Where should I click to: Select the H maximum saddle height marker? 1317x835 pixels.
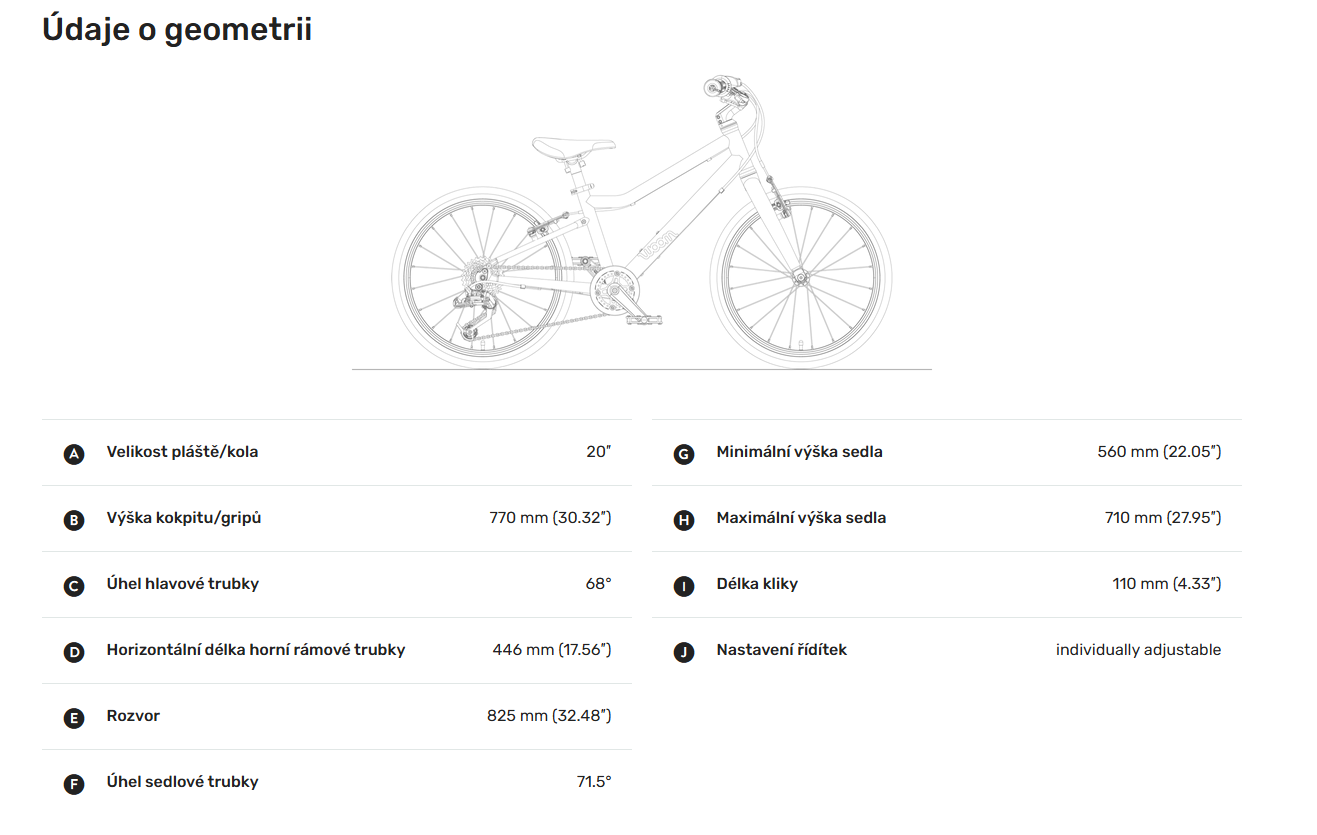684,520
